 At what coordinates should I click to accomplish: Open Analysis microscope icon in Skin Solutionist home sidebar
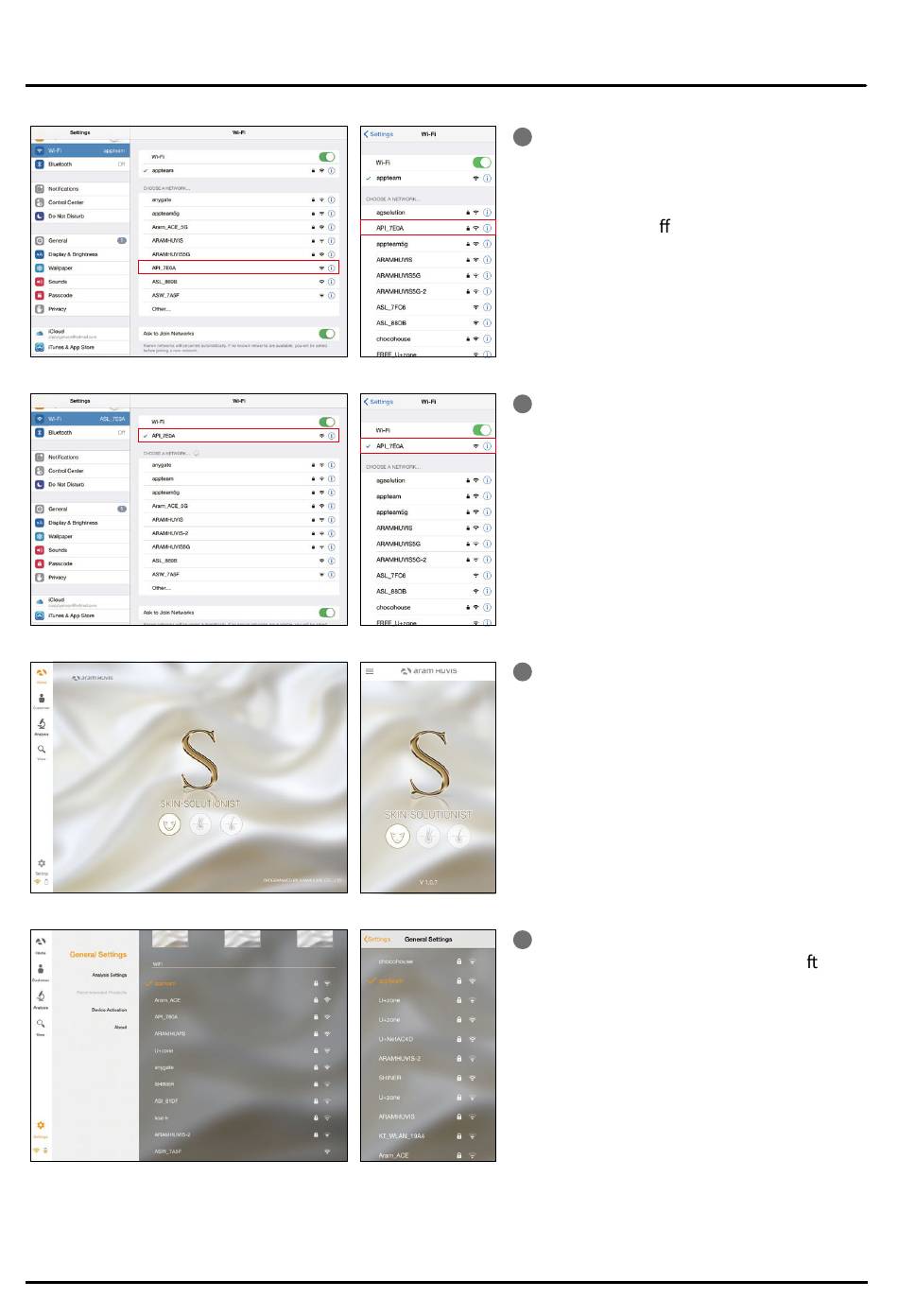[42, 726]
